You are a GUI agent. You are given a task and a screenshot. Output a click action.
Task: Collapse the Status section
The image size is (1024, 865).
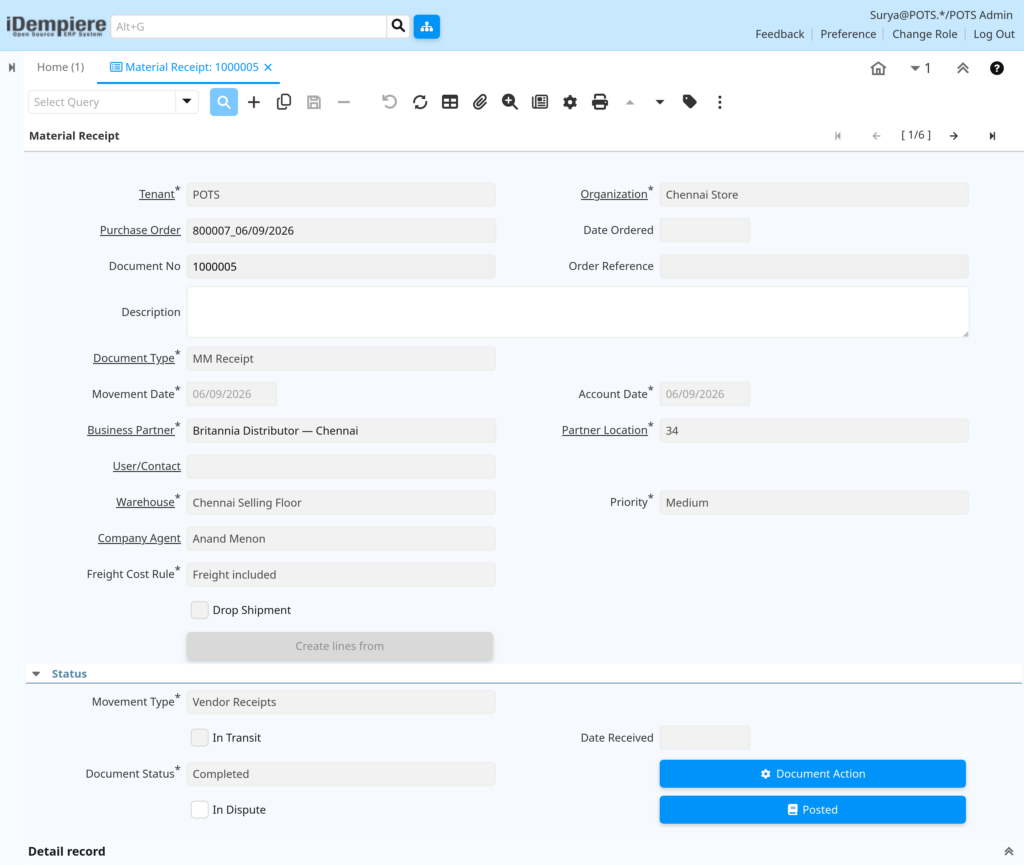coord(37,674)
